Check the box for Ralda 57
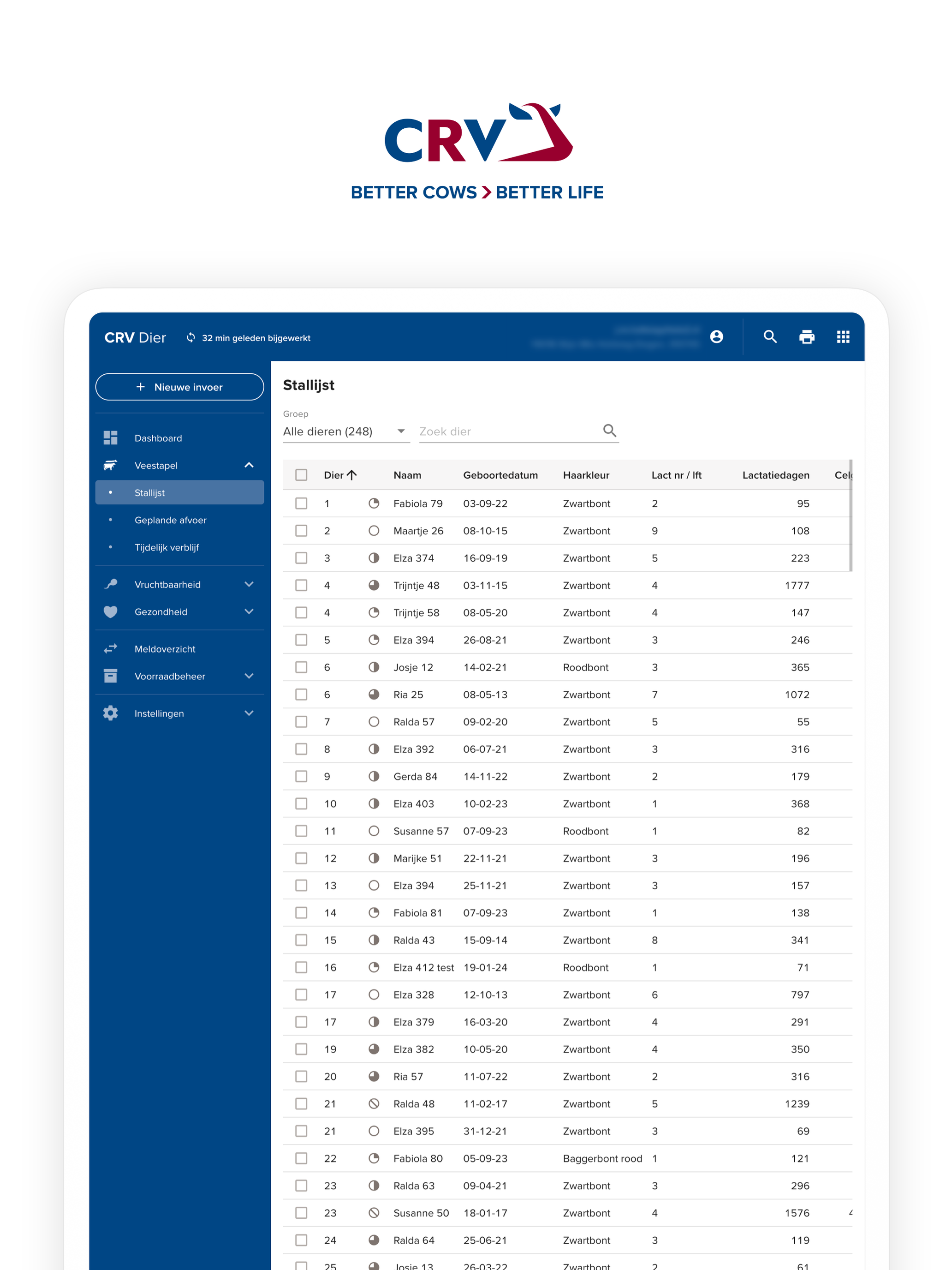Screen dimensions: 952x1270 pyautogui.click(x=301, y=722)
